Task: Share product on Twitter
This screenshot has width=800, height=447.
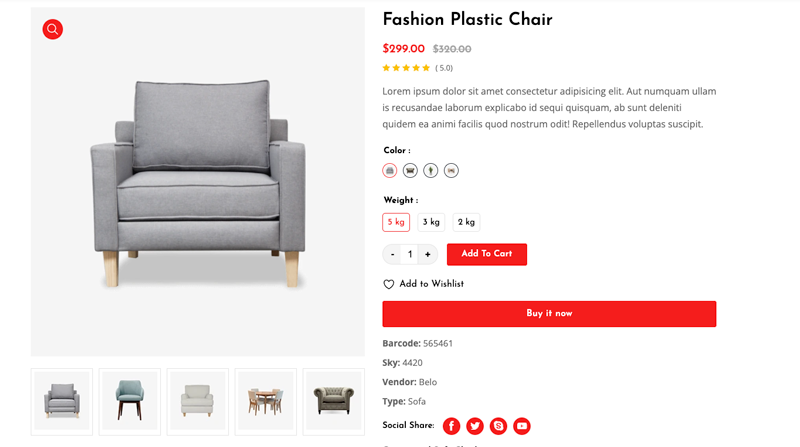Action: point(475,426)
